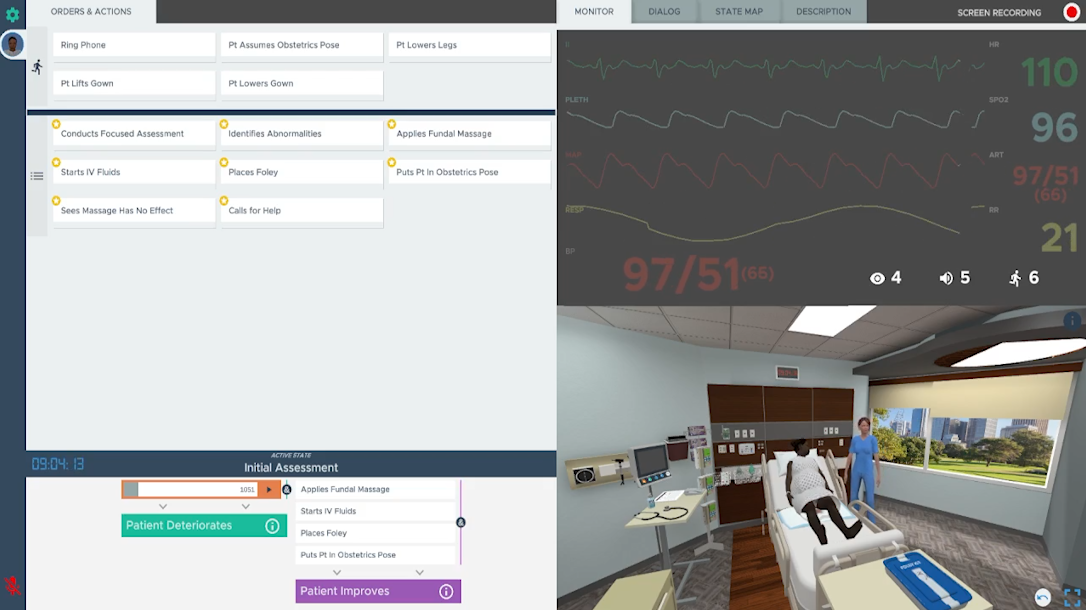Enter fullscreen for the 3D room view
1086x610 pixels.
coord(1071,597)
